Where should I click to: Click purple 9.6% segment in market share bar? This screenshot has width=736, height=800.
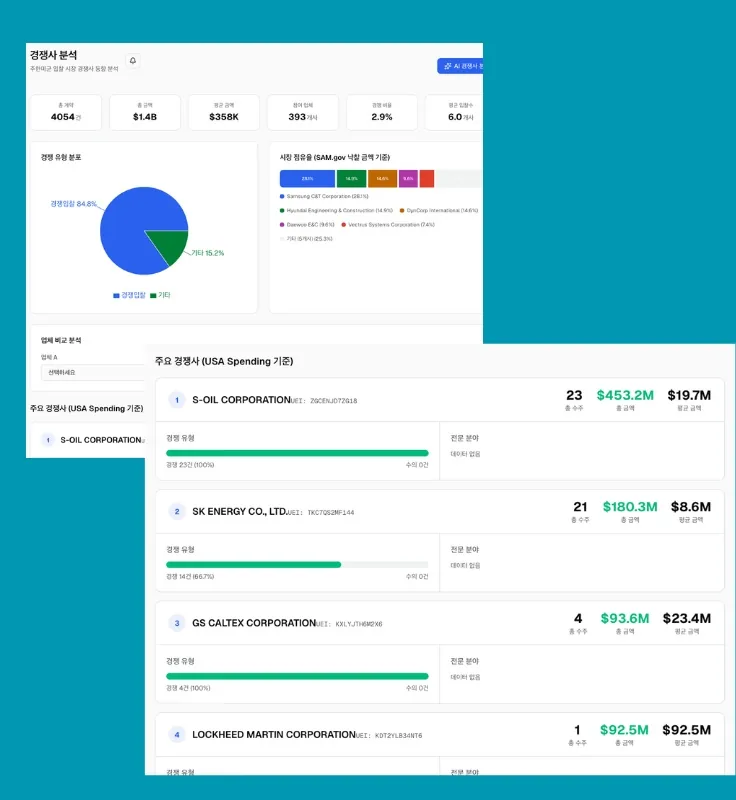point(409,179)
